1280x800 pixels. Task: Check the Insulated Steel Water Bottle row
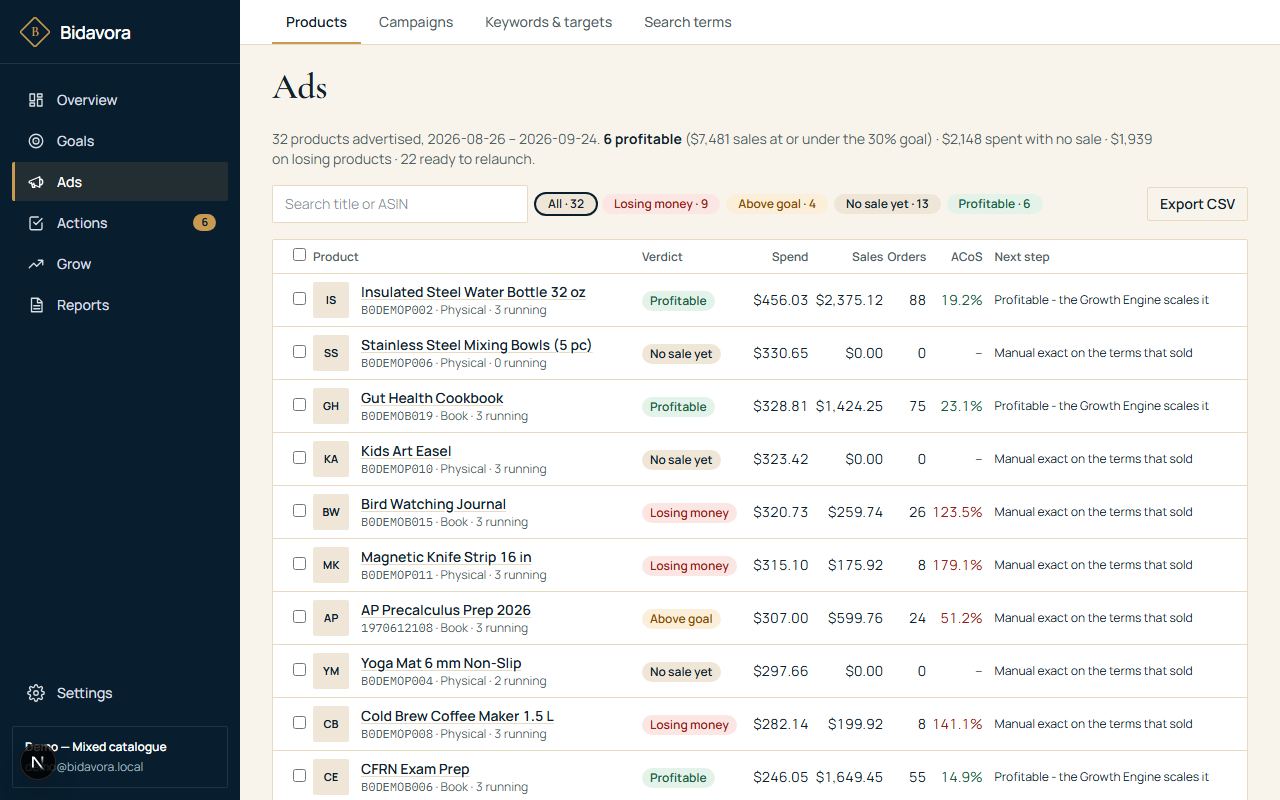coord(299,298)
